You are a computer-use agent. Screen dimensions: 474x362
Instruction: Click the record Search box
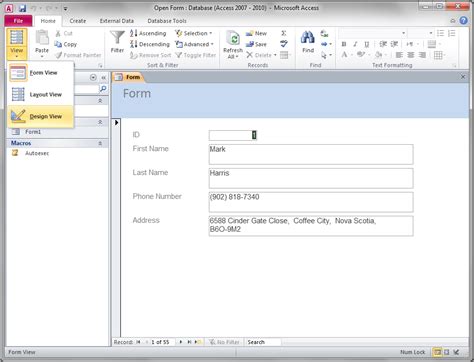click(263, 342)
